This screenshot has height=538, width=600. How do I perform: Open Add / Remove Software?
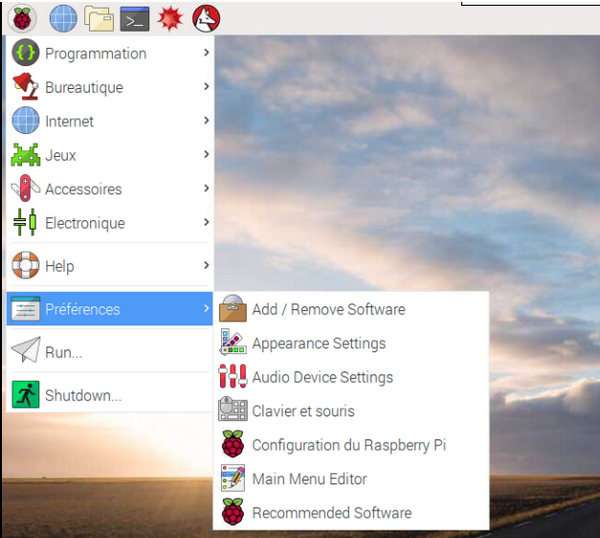[351, 308]
